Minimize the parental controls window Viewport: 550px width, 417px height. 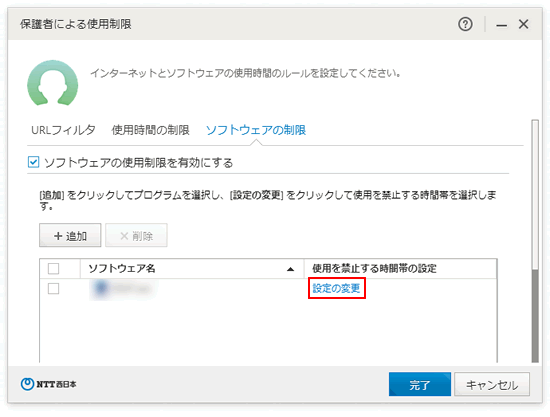coord(501,25)
